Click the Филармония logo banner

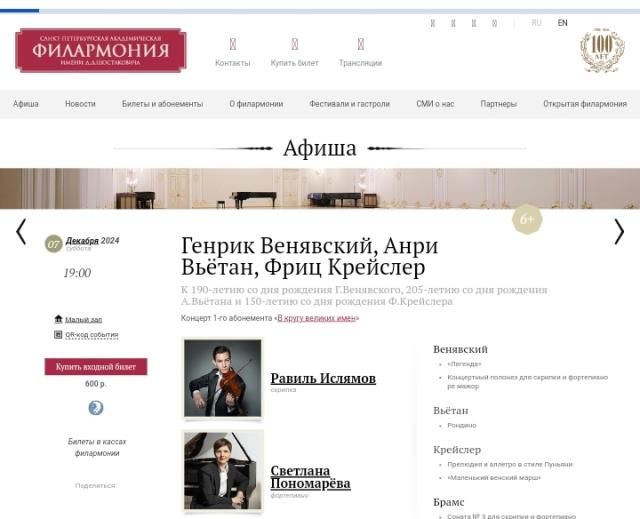pyautogui.click(x=101, y=50)
